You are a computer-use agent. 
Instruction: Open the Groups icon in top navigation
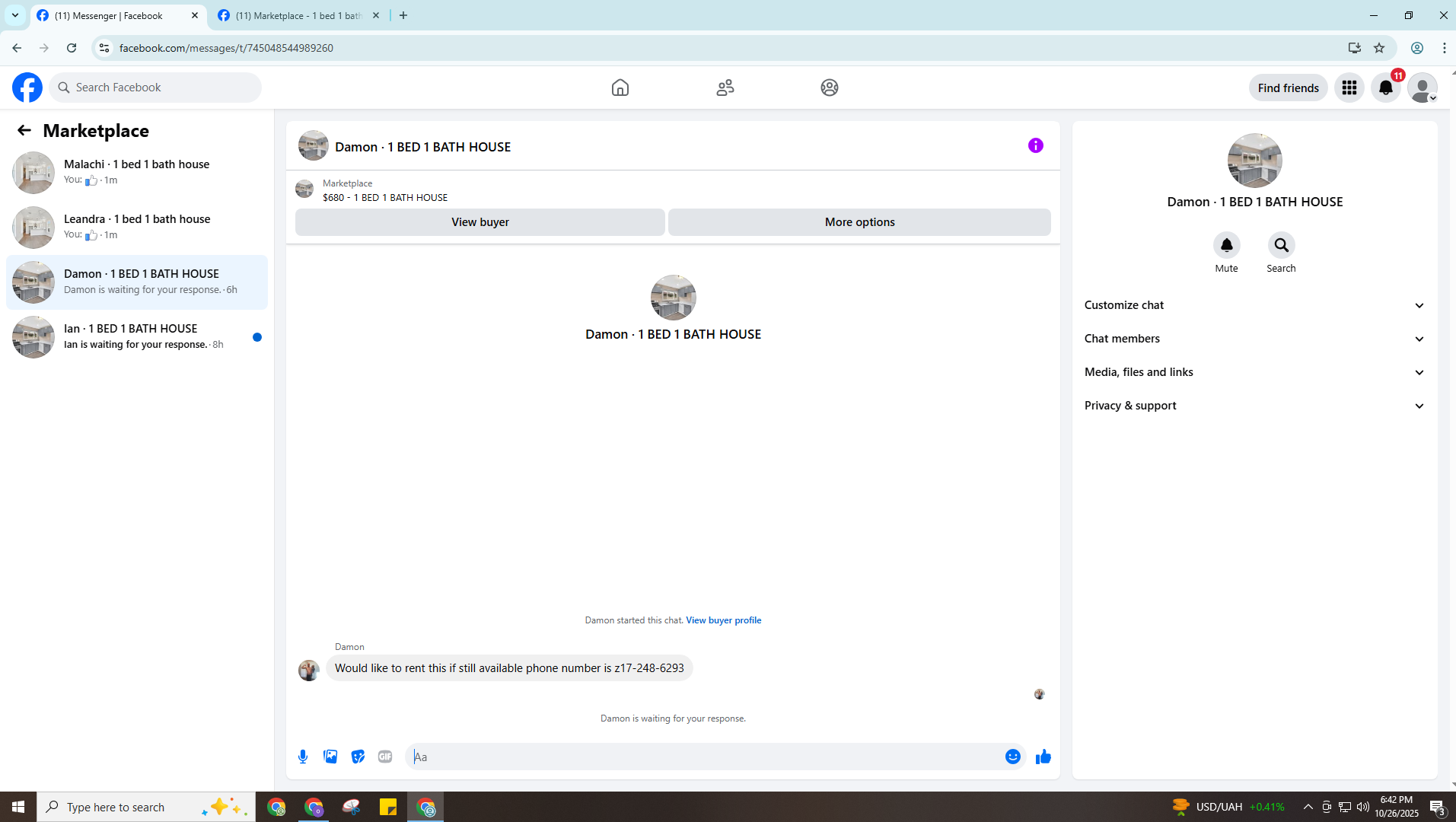coord(830,88)
